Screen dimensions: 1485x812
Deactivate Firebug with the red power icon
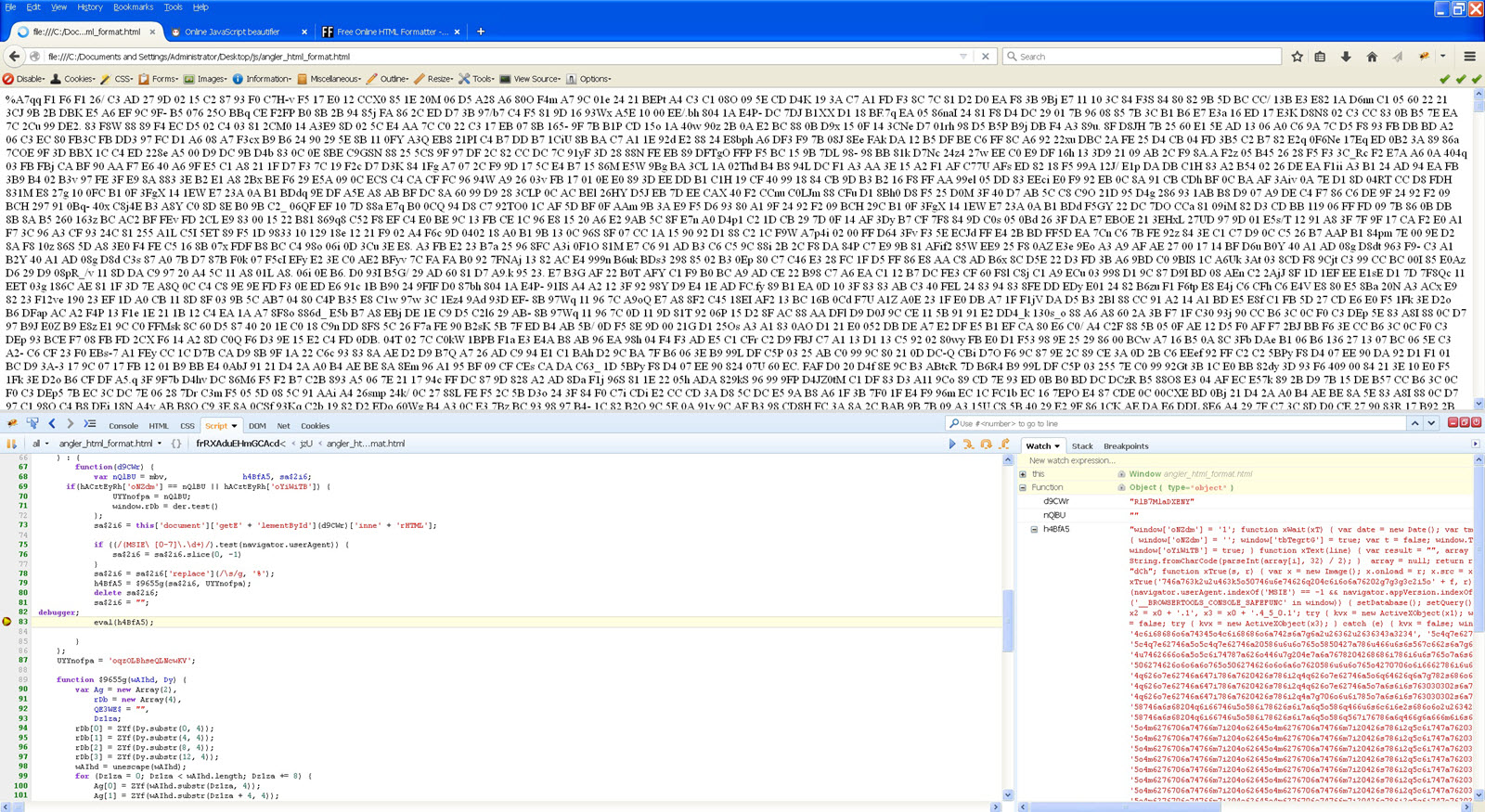1476,422
